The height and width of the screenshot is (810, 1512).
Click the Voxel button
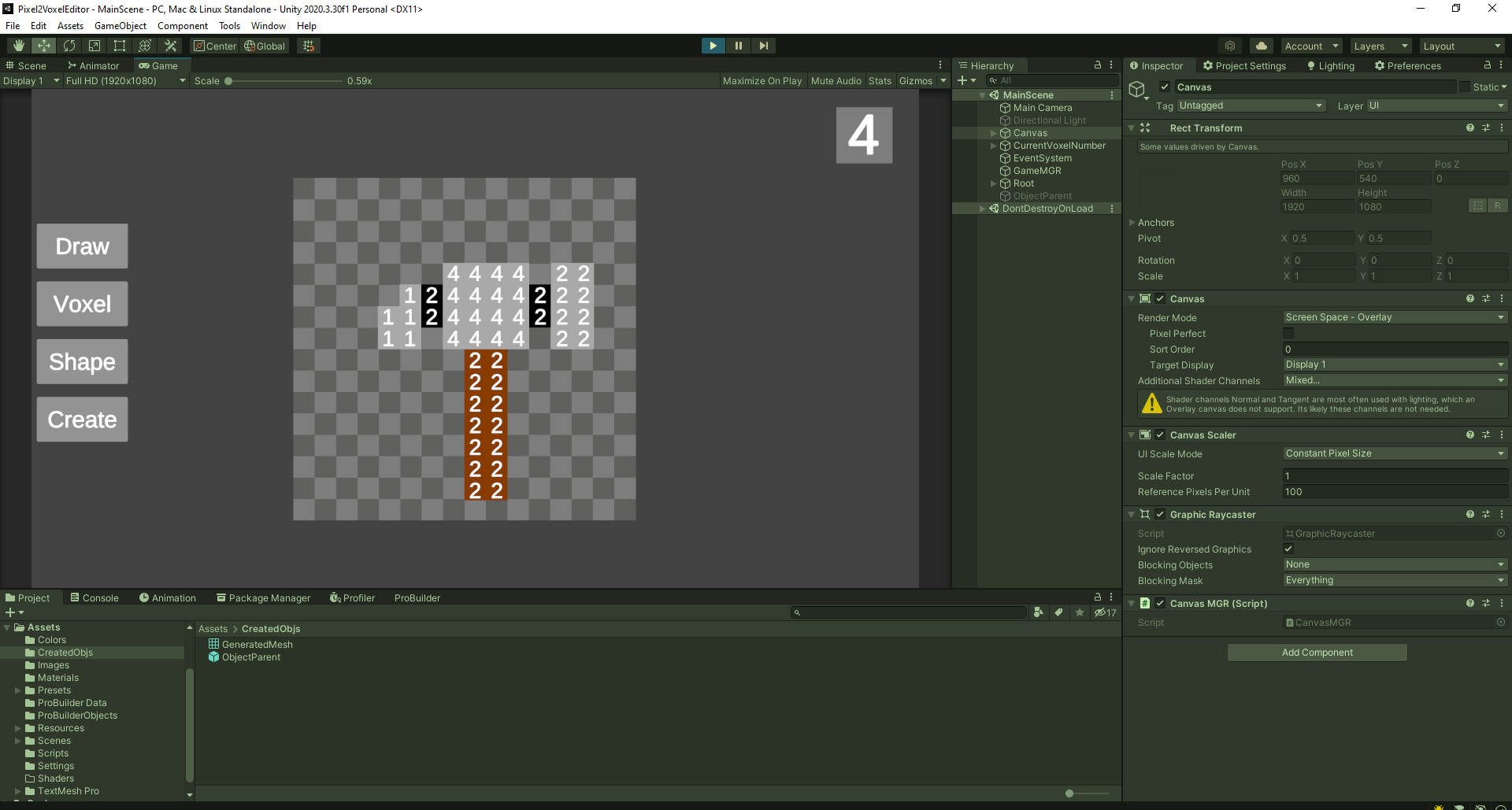click(x=82, y=304)
